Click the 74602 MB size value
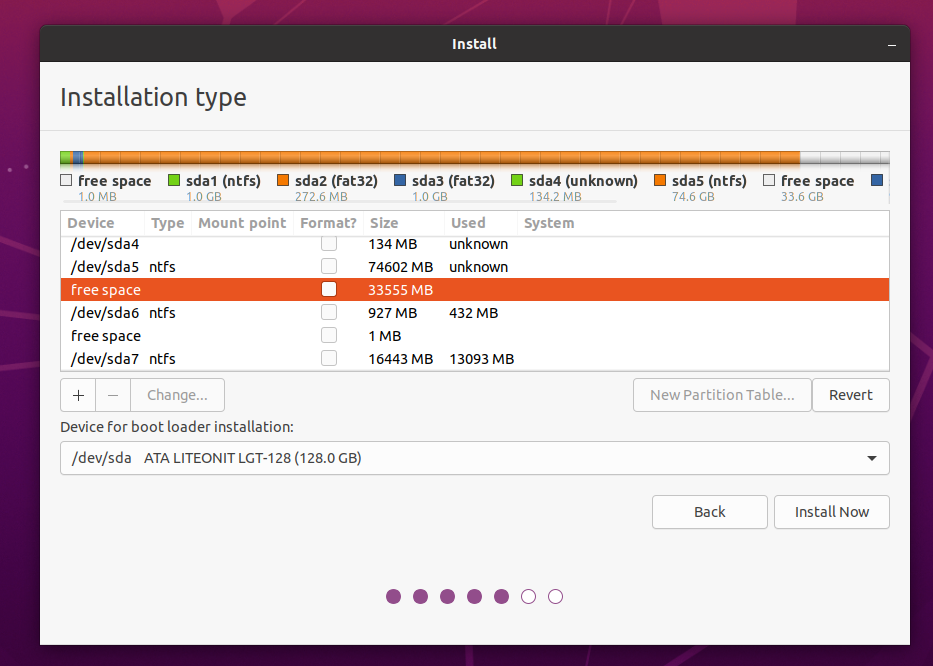Viewport: 933px width, 666px height. [x=400, y=267]
